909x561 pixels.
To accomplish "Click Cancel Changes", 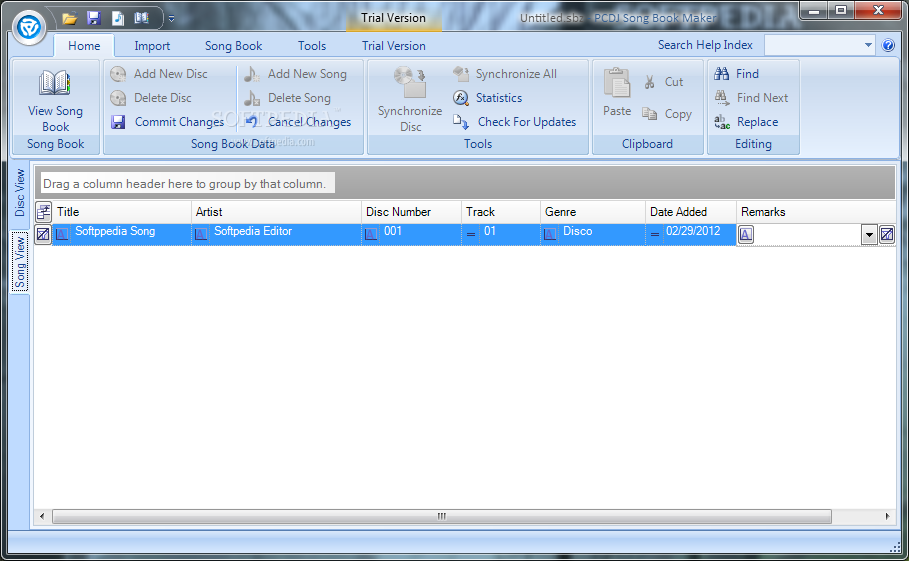I will (x=298, y=122).
